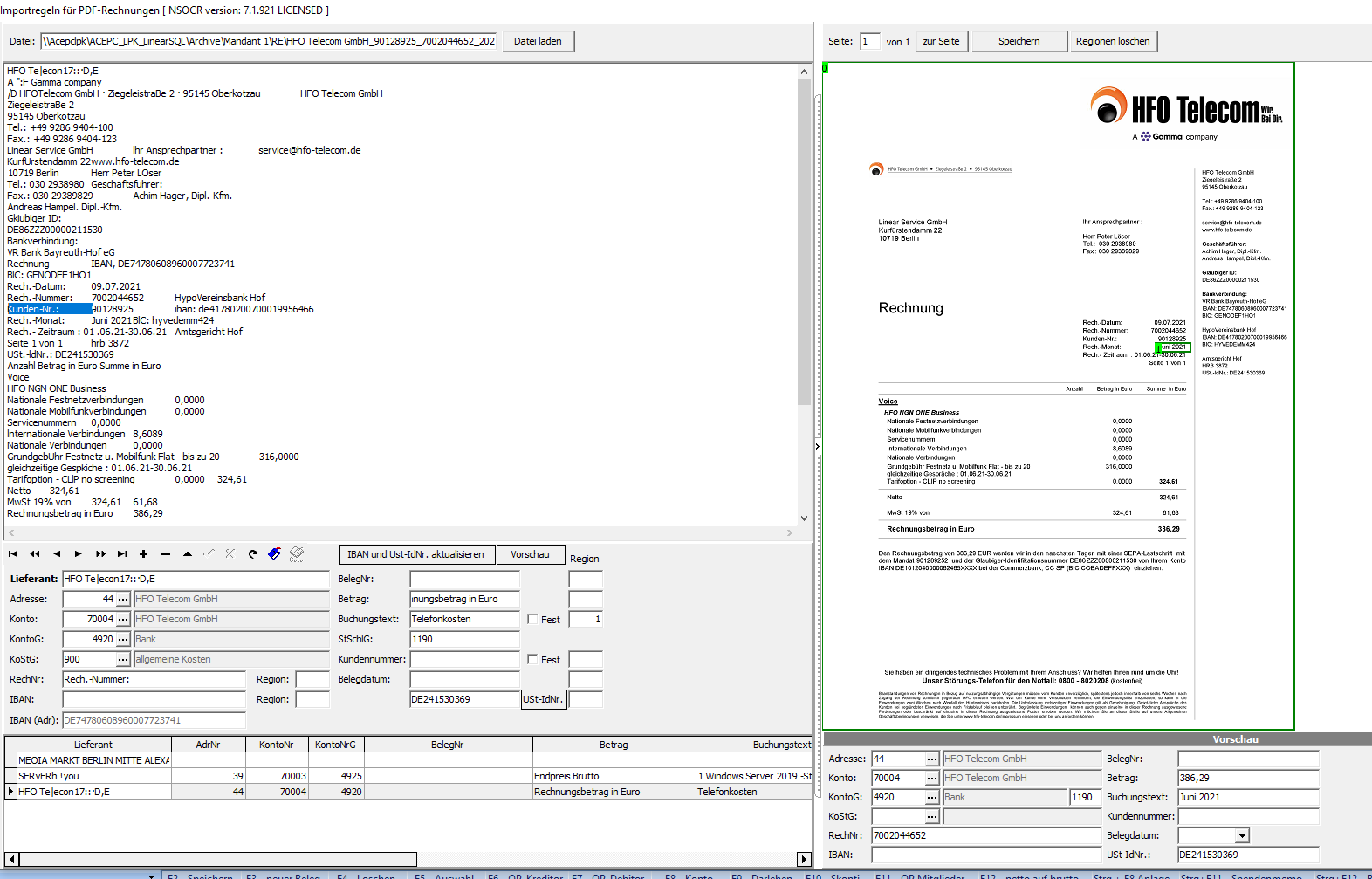
Task: Click the Goto icon in the navigator bar
Action: (x=297, y=554)
